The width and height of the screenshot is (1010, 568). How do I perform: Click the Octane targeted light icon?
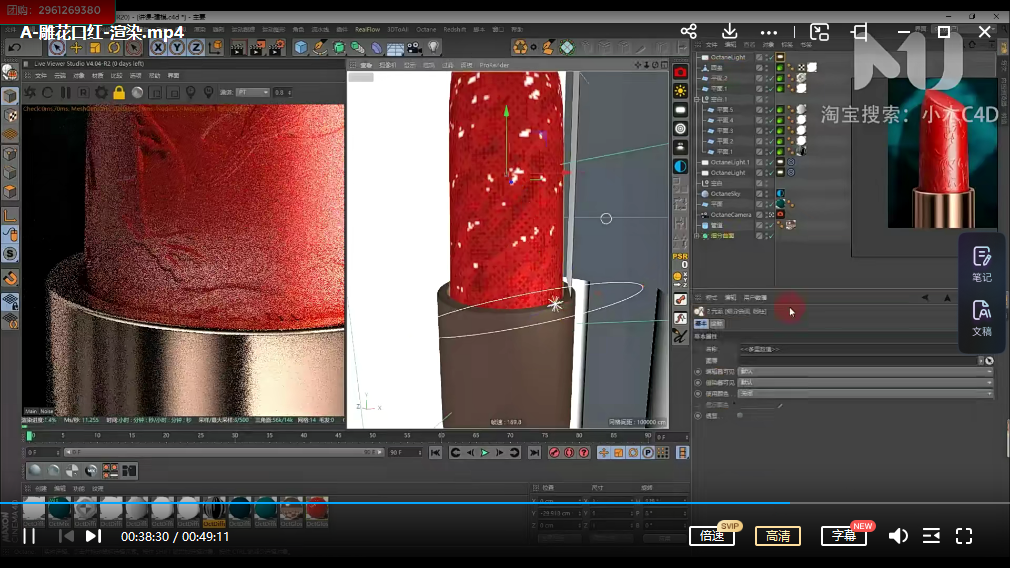tap(680, 129)
